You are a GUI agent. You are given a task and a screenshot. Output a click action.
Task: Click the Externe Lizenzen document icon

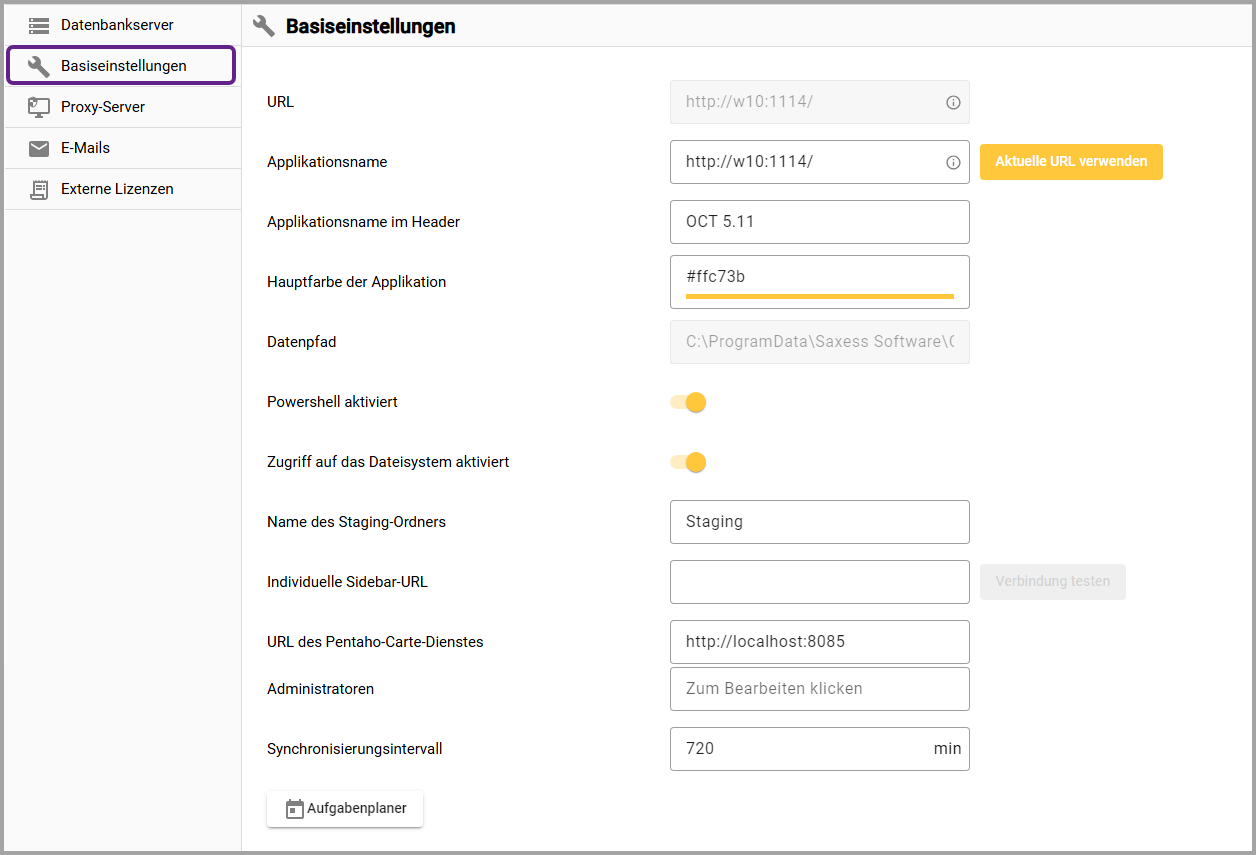39,189
